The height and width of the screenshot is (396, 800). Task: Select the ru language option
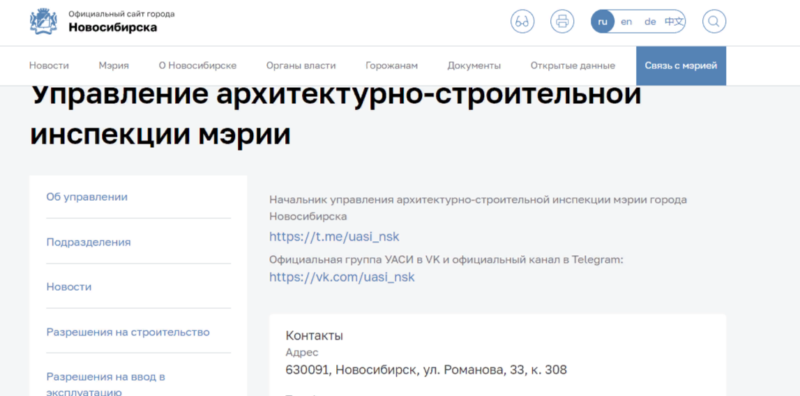click(603, 21)
